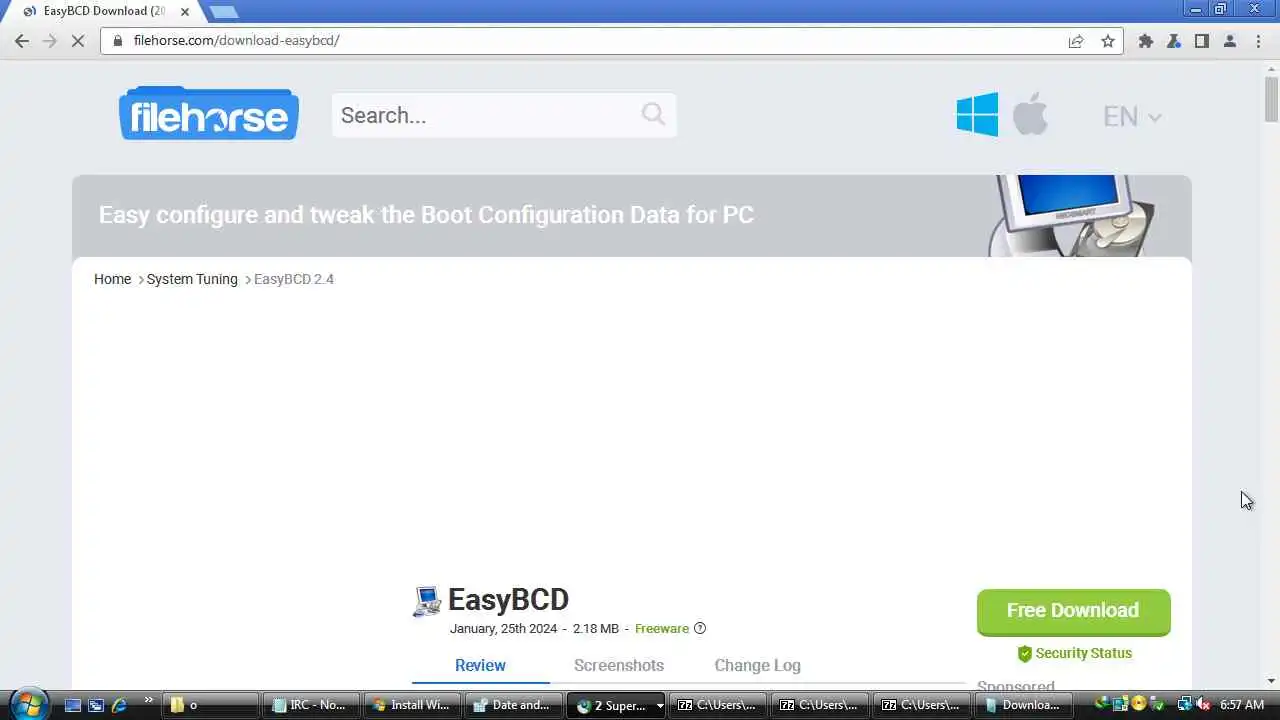Go to System Tuning breadcrumb

pos(192,279)
